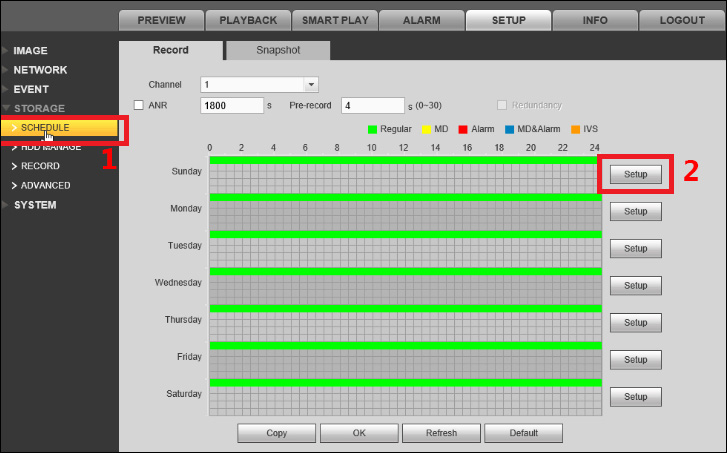Click the yellow MD legend swatch
This screenshot has height=453, width=727.
click(427, 129)
